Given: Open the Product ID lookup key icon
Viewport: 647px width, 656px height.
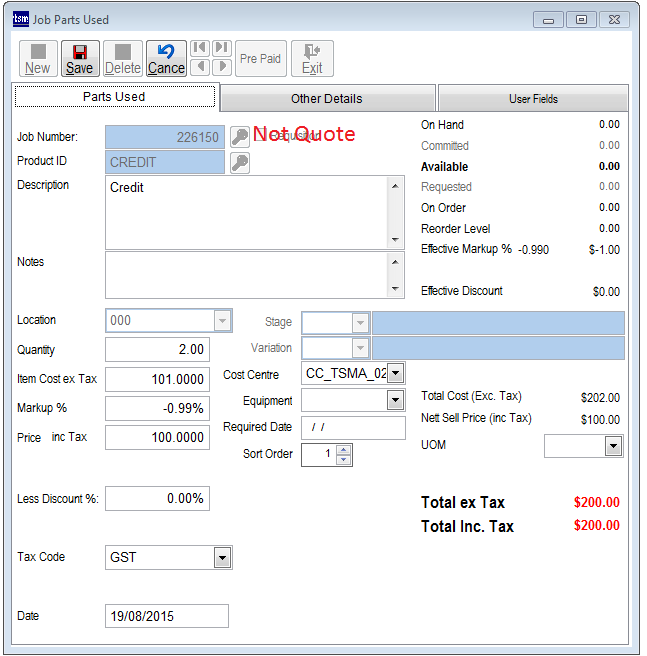Looking at the screenshot, I should click(240, 162).
